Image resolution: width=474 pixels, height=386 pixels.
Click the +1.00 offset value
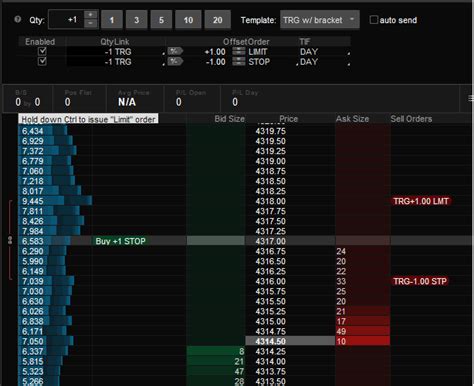(215, 52)
